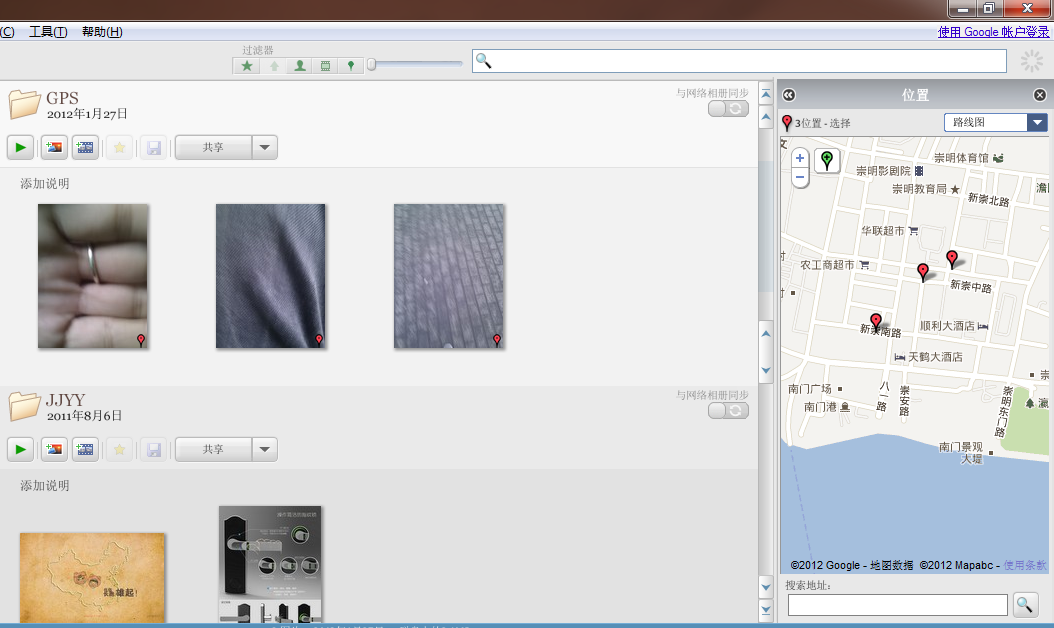Play slideshow for the JJYY folder
Screen dimensions: 1054x628
coord(21,449)
